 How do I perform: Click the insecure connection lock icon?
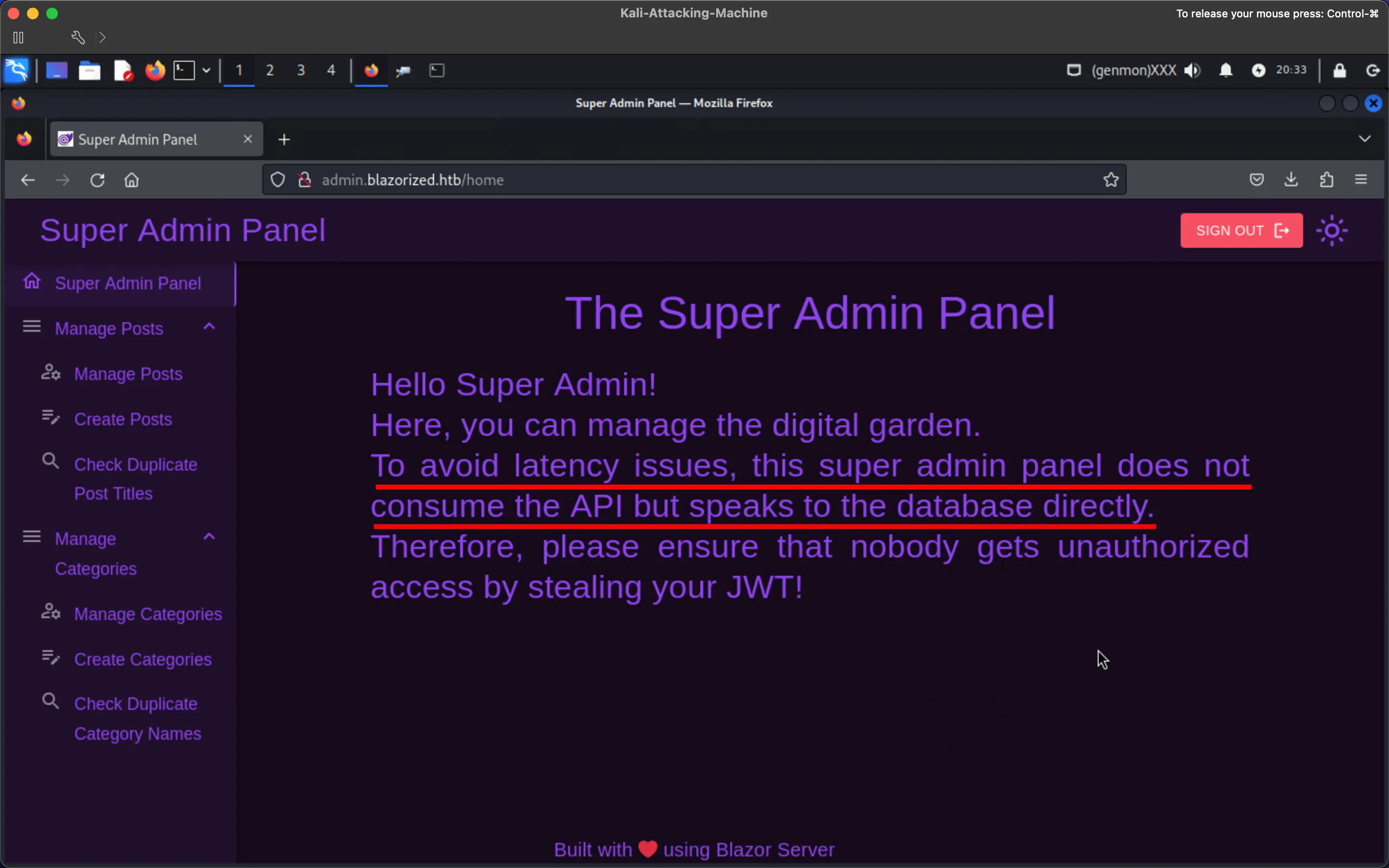(x=305, y=180)
